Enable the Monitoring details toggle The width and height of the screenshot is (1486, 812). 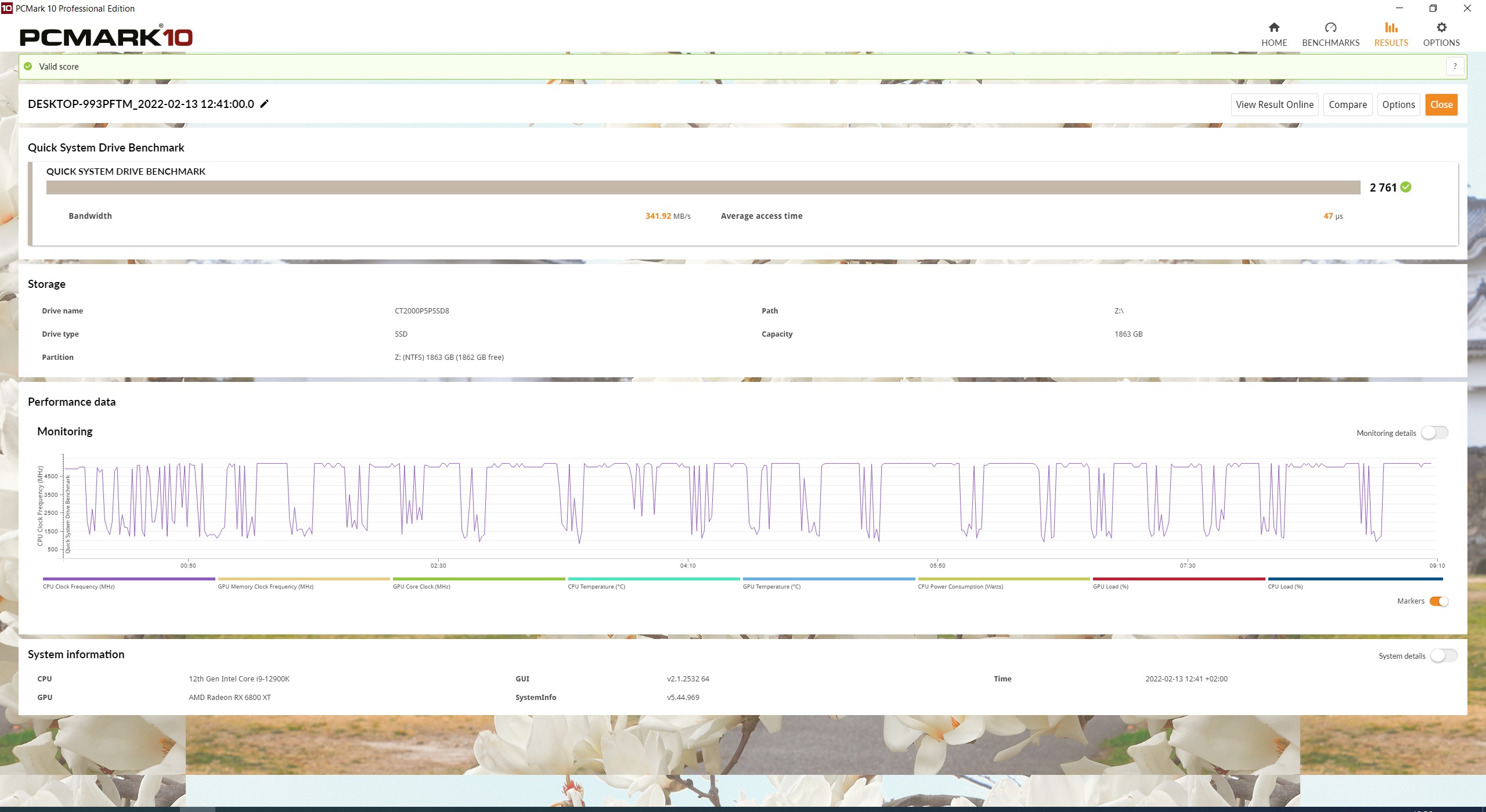coord(1434,433)
